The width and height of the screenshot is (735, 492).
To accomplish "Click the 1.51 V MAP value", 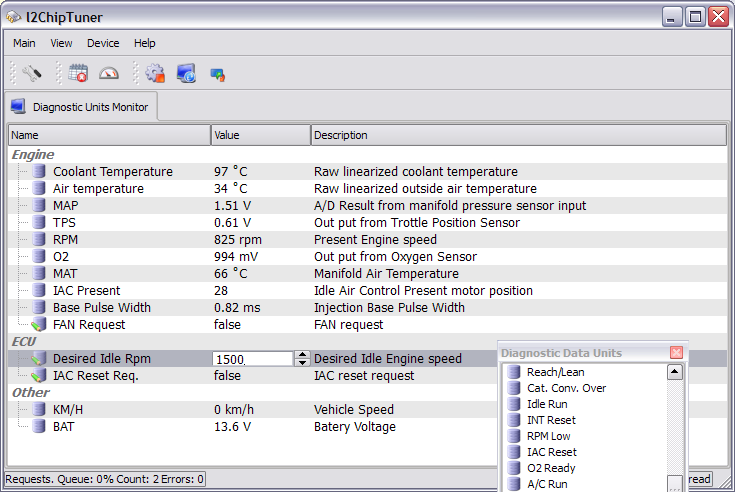I will tap(232, 205).
